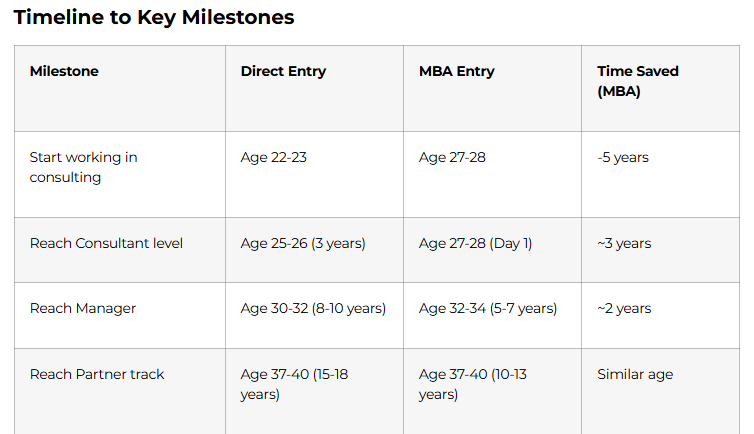Click the 'Reach Manager' row label
754x434 pixels.
(83, 308)
